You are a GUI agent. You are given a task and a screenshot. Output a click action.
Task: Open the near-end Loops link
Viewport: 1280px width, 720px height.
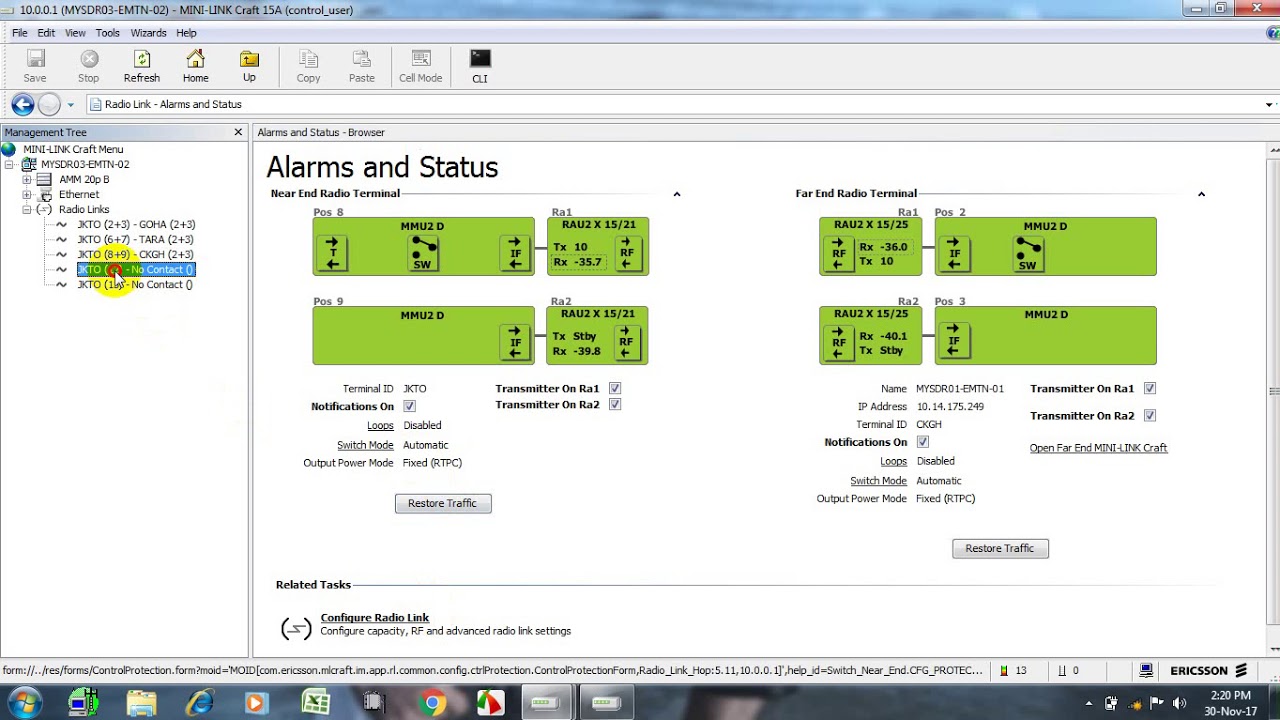point(381,425)
